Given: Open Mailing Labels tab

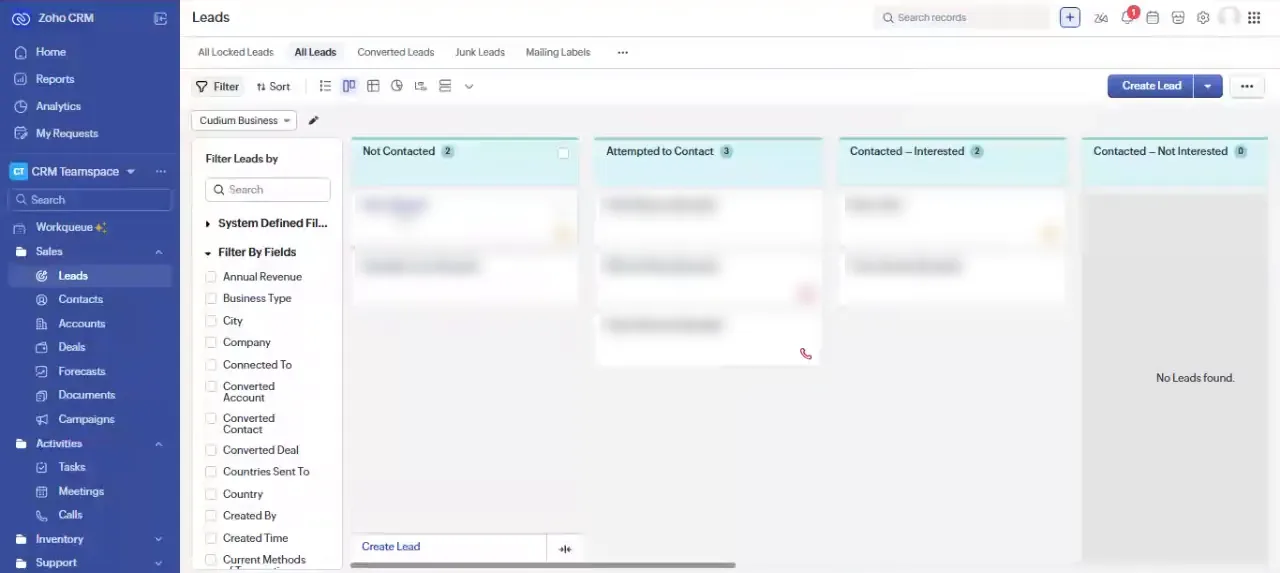Looking at the screenshot, I should pos(558,52).
